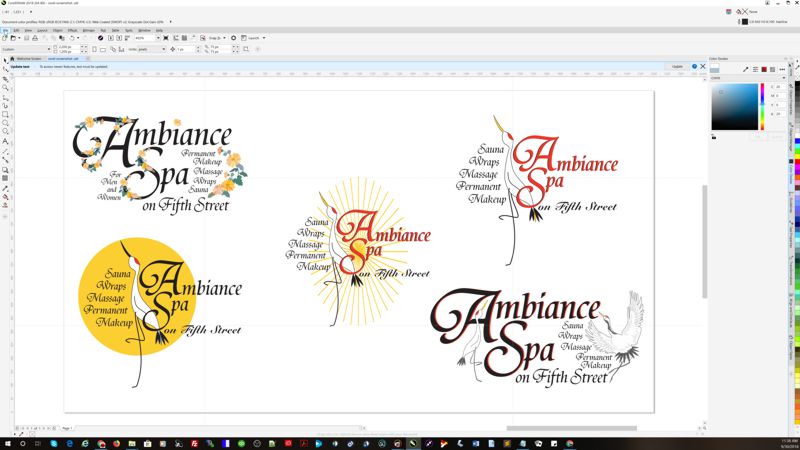800x450 pixels.
Task: Click the Export icon in toolbar
Action: click(x=119, y=38)
